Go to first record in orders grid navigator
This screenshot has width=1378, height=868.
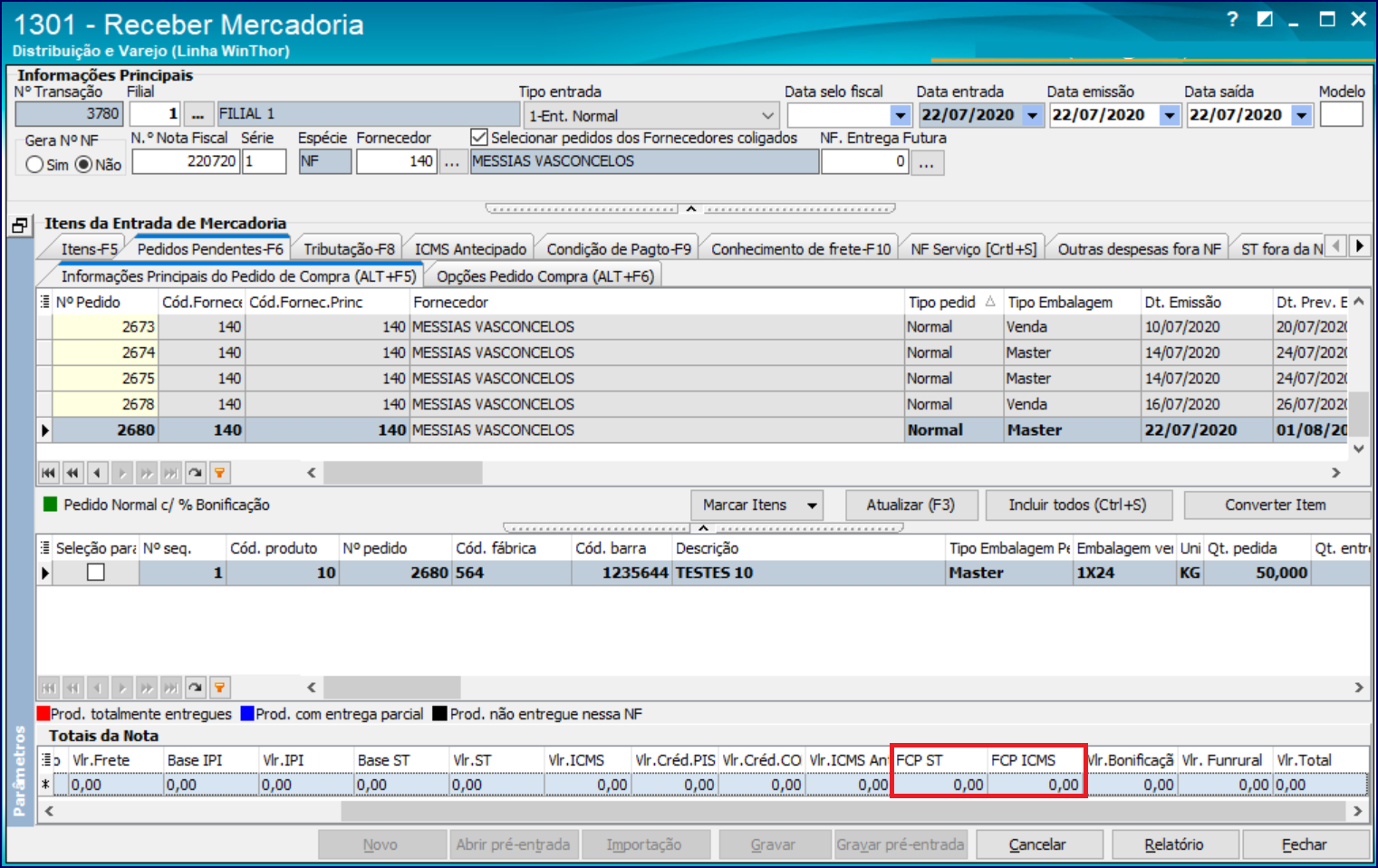(x=48, y=472)
